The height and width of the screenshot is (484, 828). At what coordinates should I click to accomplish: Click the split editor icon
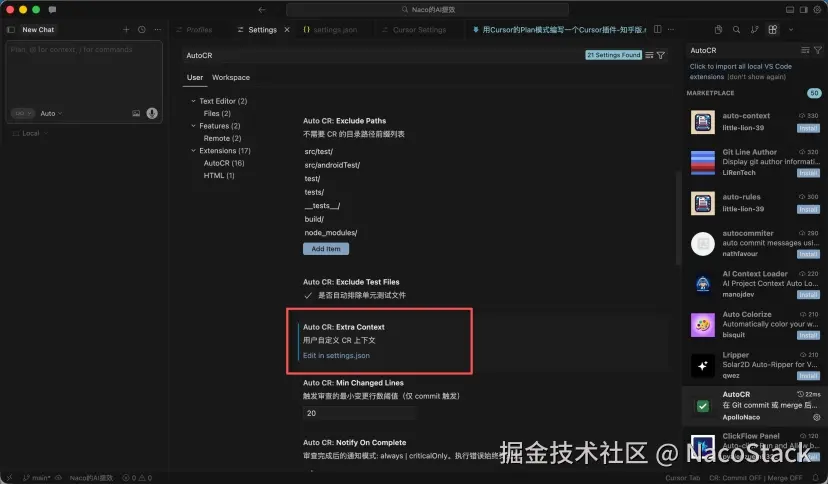(657, 30)
